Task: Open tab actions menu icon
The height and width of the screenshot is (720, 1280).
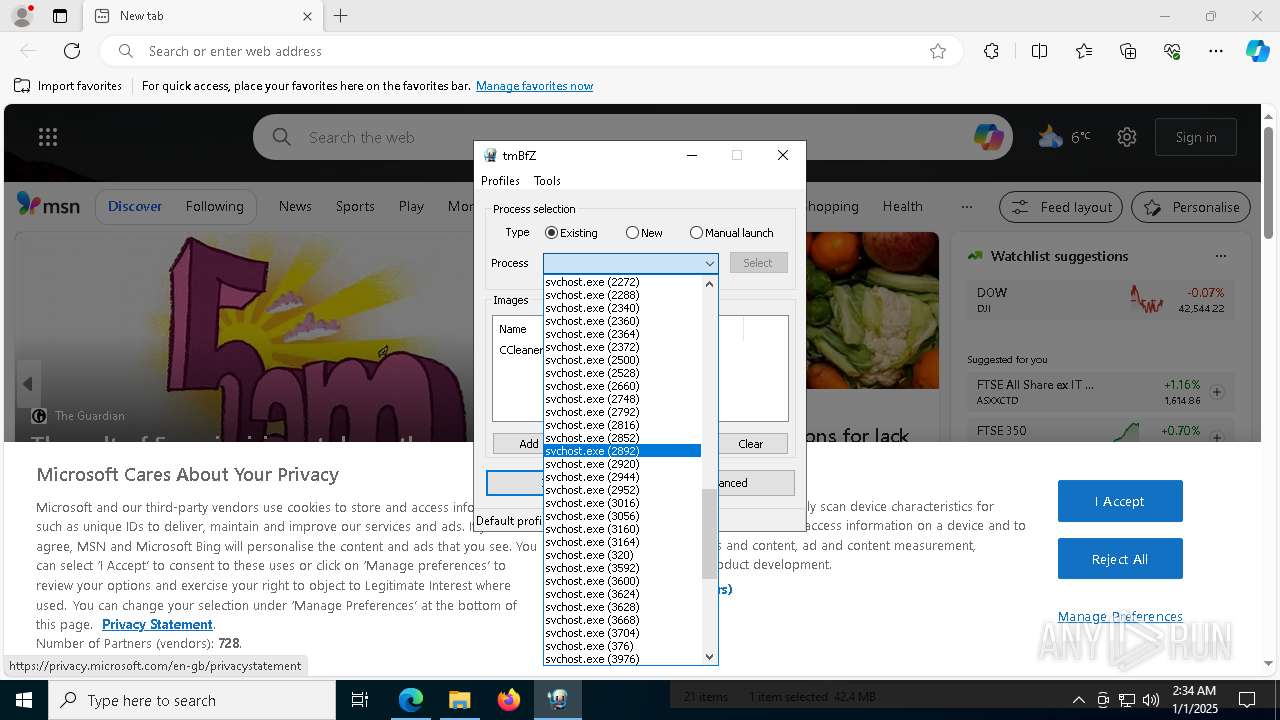Action: click(60, 16)
